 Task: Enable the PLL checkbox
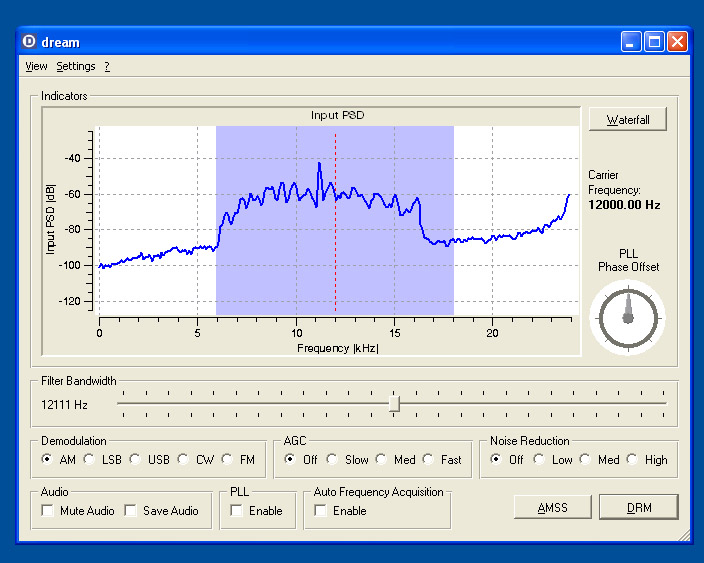pyautogui.click(x=237, y=511)
